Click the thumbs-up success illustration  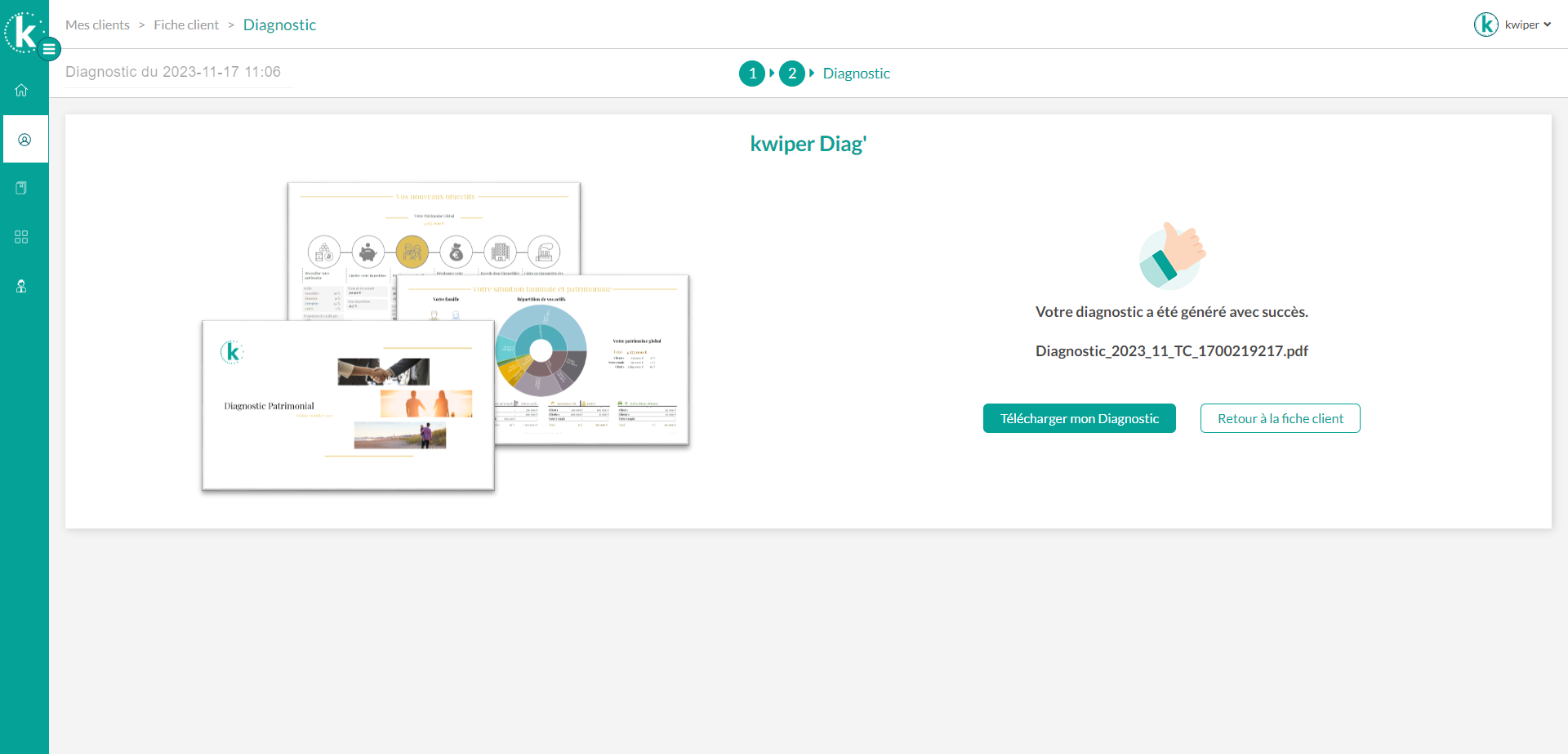point(1173,256)
